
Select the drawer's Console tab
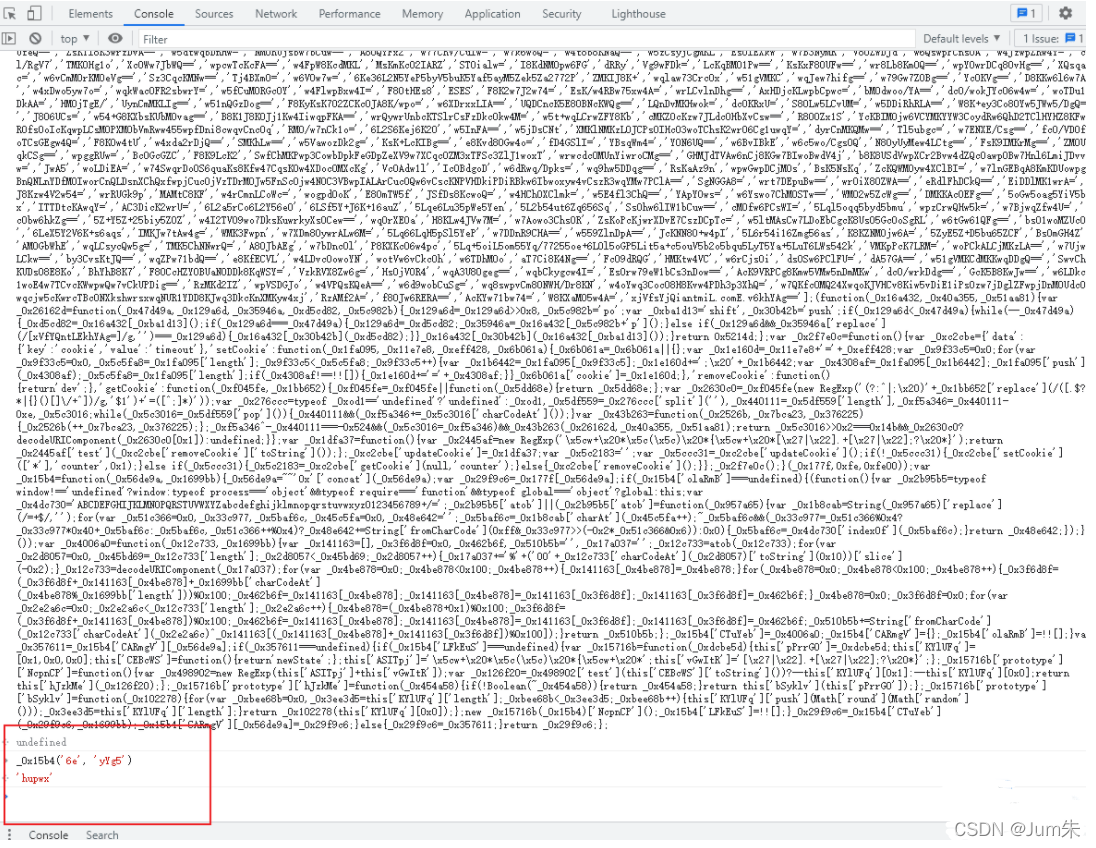point(48,835)
